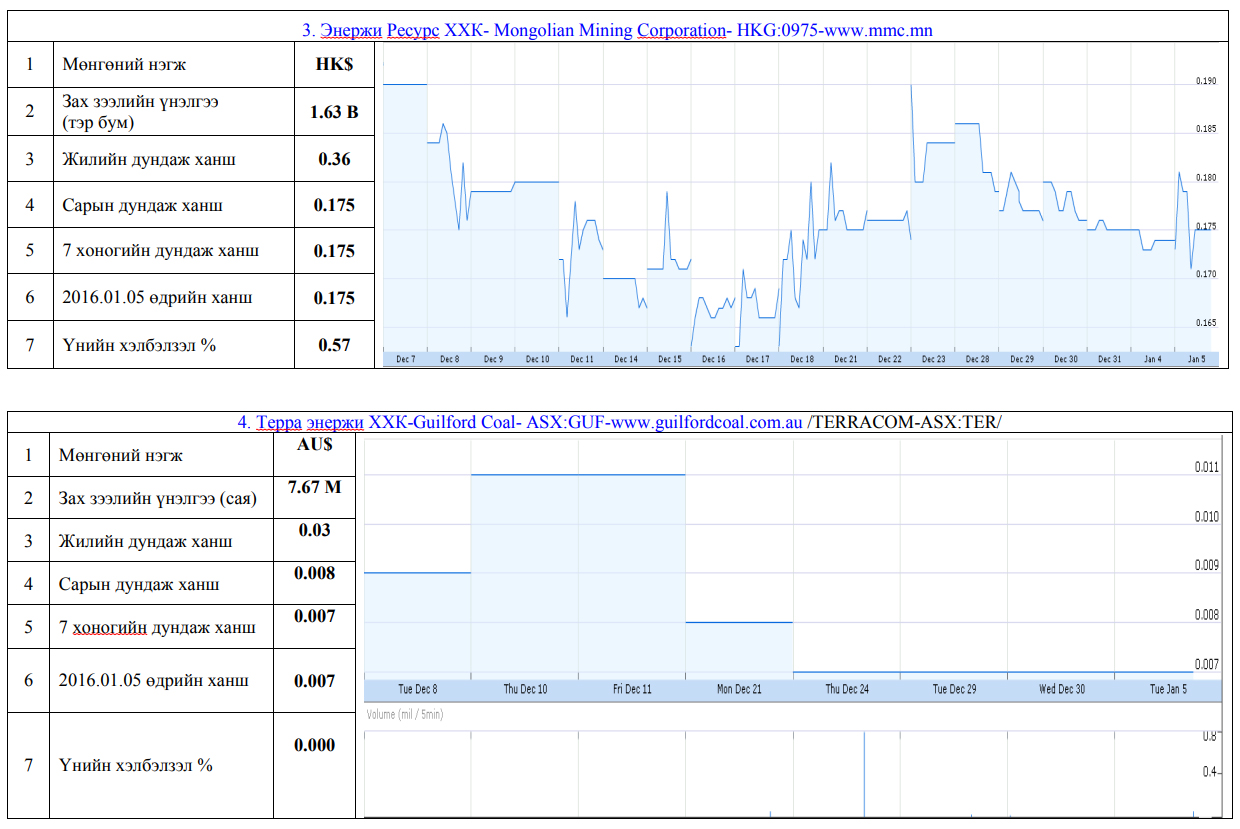Viewport: 1240px width, 829px height.
Task: Click the HK$ currency cell
Action: tap(334, 65)
